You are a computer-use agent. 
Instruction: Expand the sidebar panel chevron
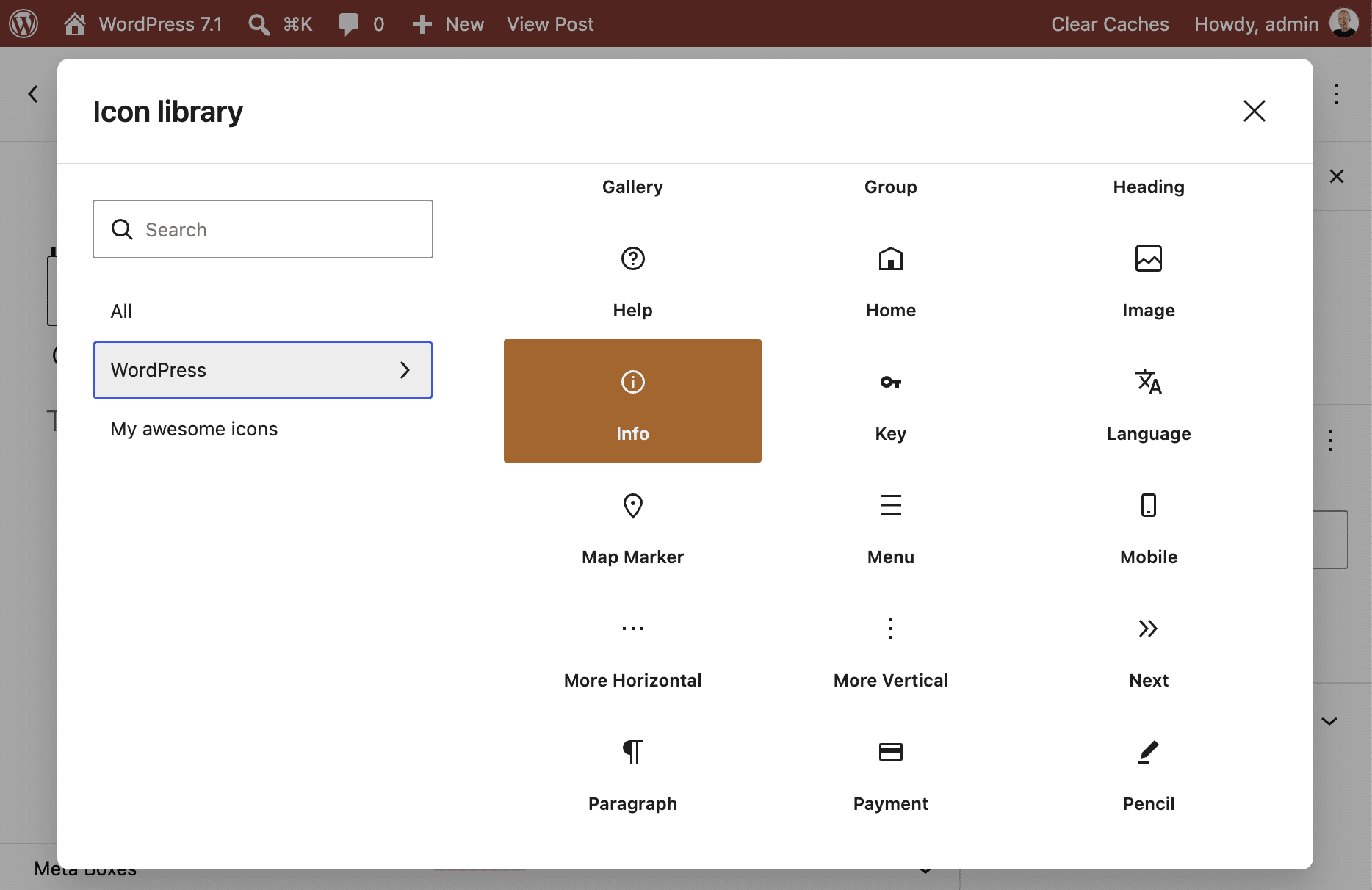1329,721
